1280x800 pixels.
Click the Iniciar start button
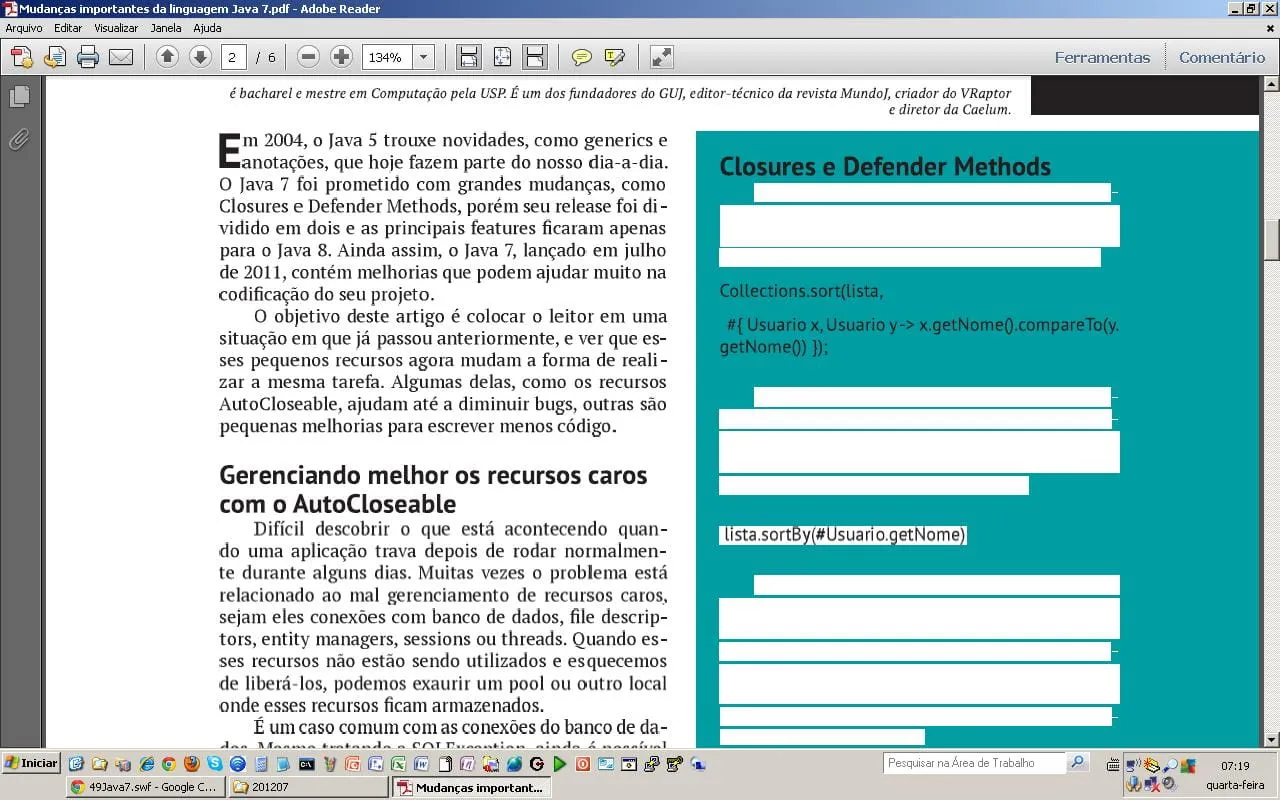(31, 763)
